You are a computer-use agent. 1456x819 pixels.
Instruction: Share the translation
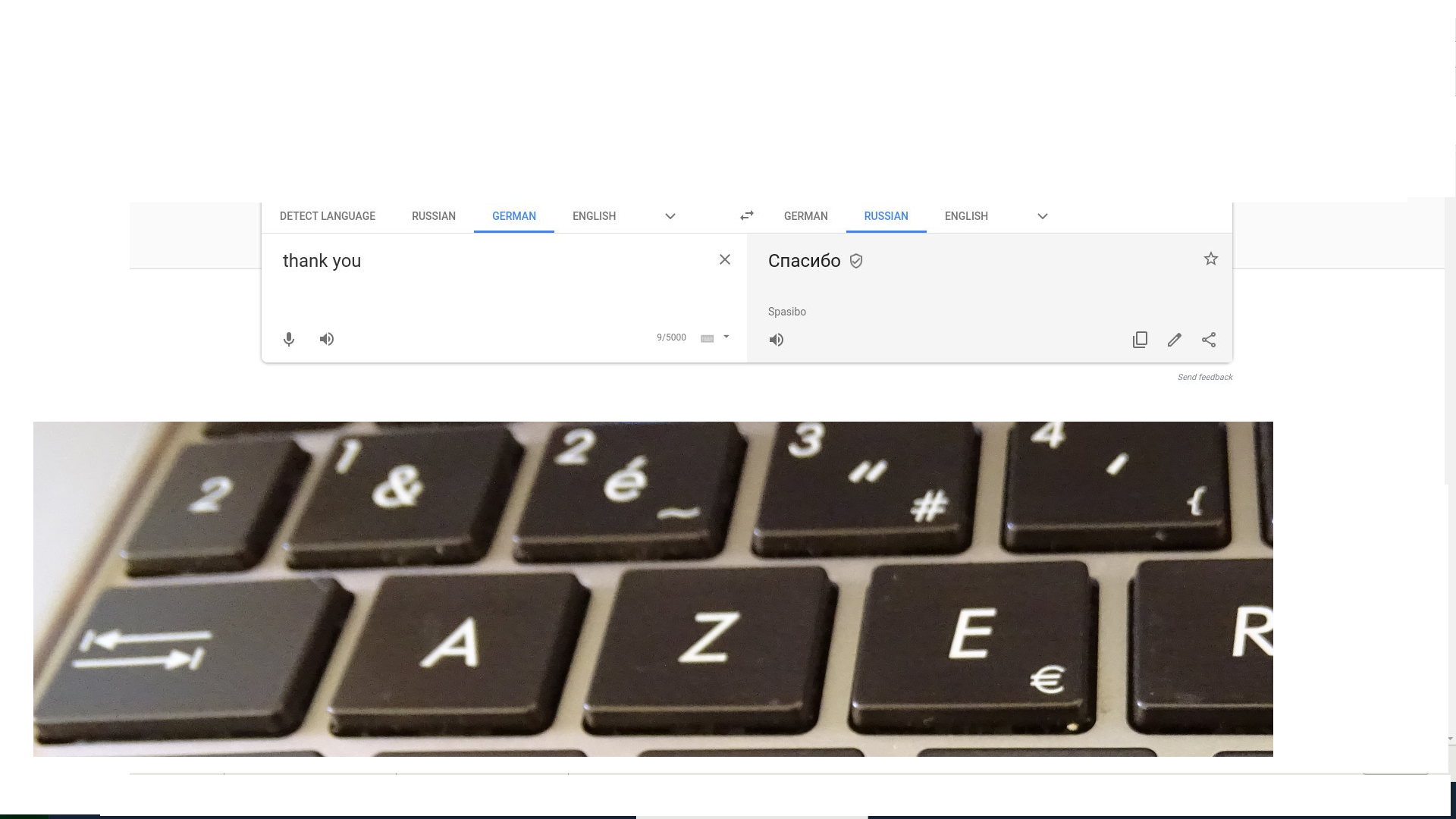[x=1209, y=340]
